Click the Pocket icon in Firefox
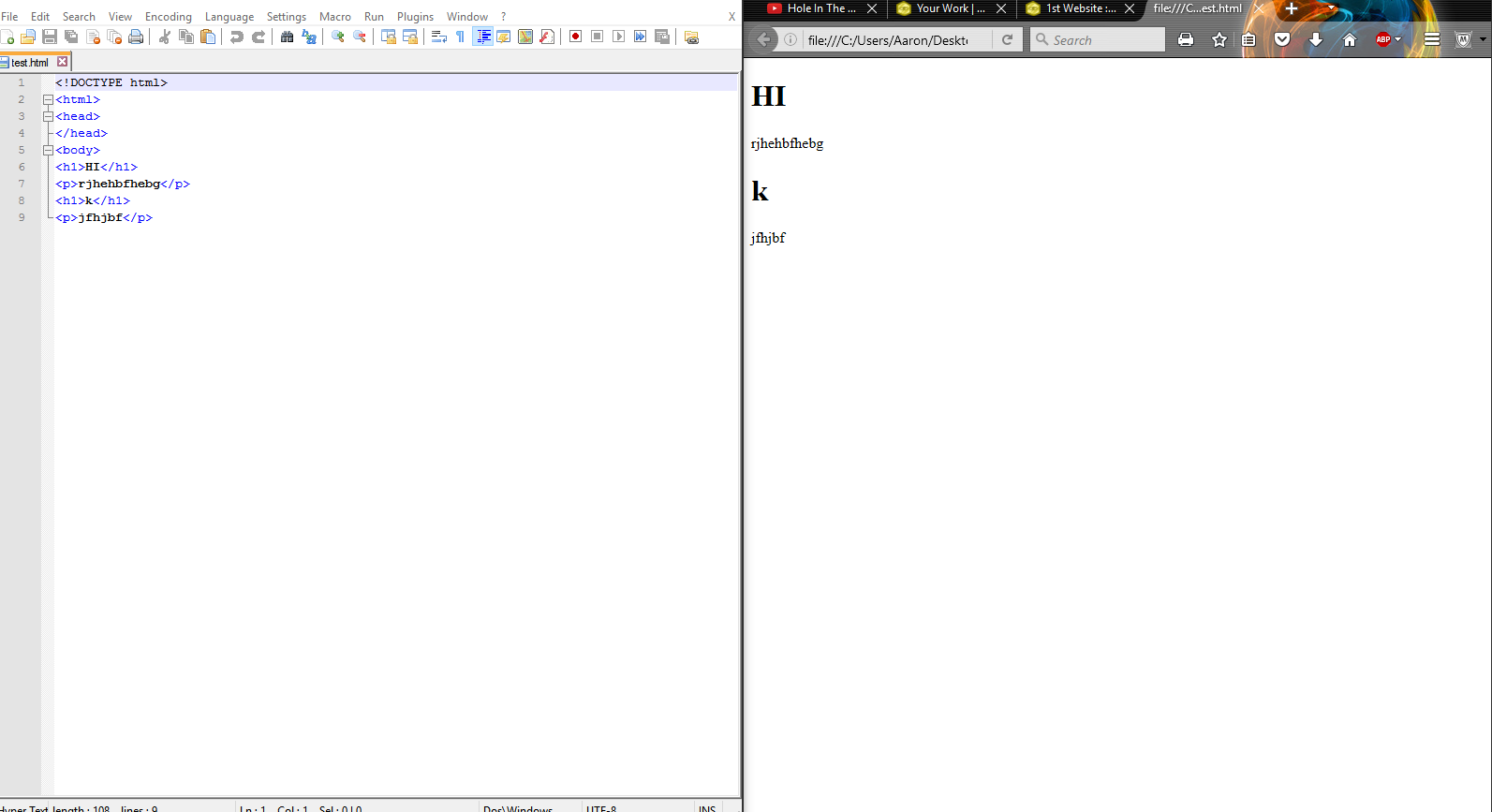The height and width of the screenshot is (812, 1492). (1282, 39)
